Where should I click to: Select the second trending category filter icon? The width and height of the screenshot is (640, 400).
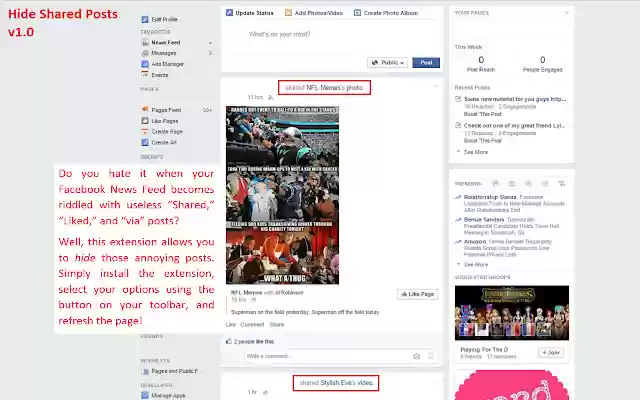[x=512, y=184]
